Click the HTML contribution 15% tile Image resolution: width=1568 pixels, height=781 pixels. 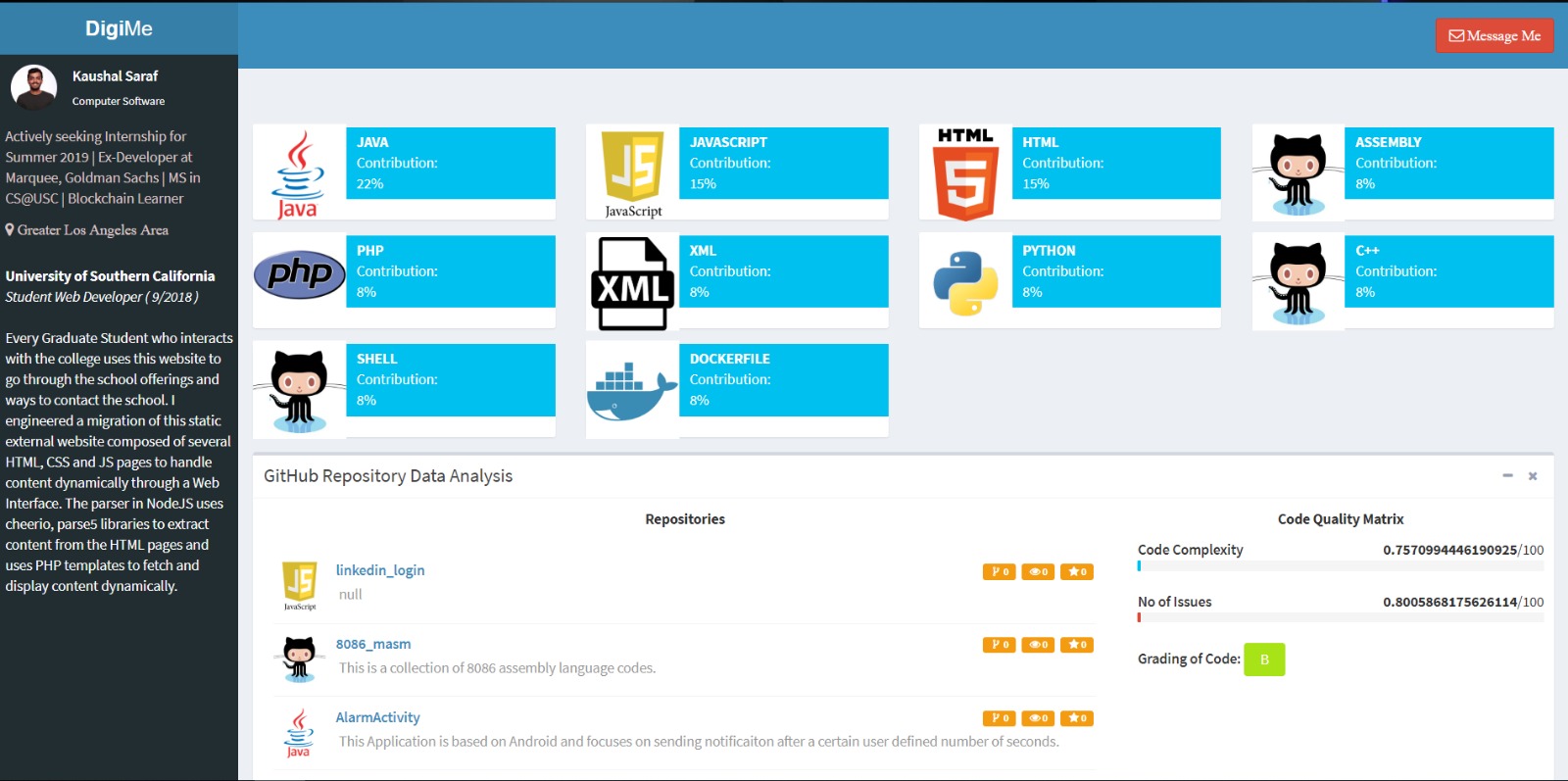coord(1116,163)
